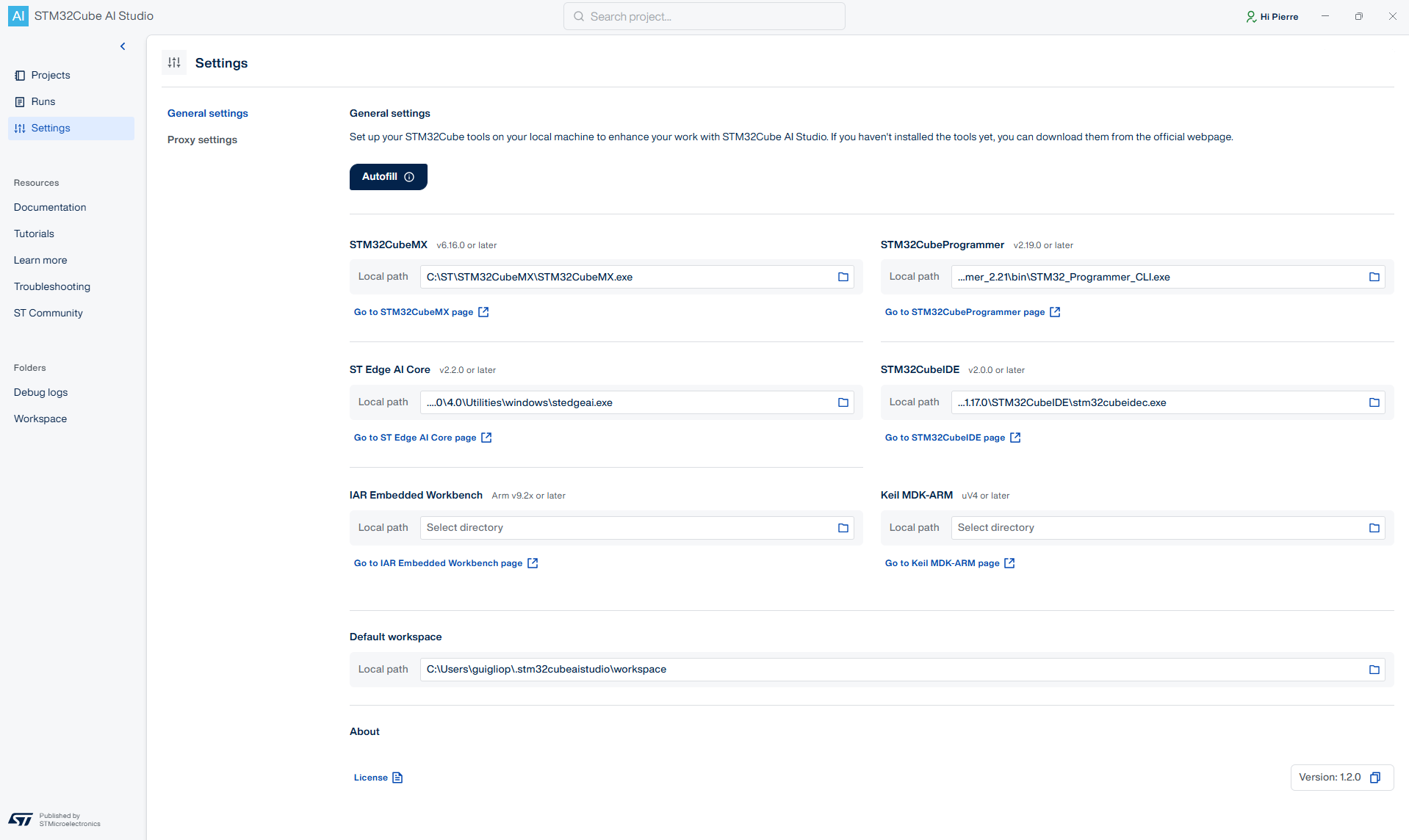This screenshot has height=840, width=1409.
Task: Click external link icon for ST Edge AI Core
Action: point(486,438)
